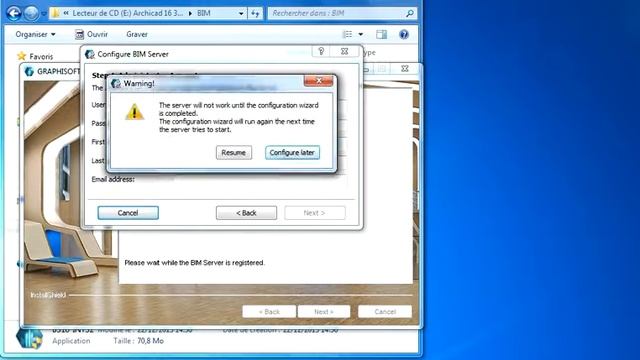The width and height of the screenshot is (640, 360).
Task: Open Explorer help blue question icon
Action: 404,34
